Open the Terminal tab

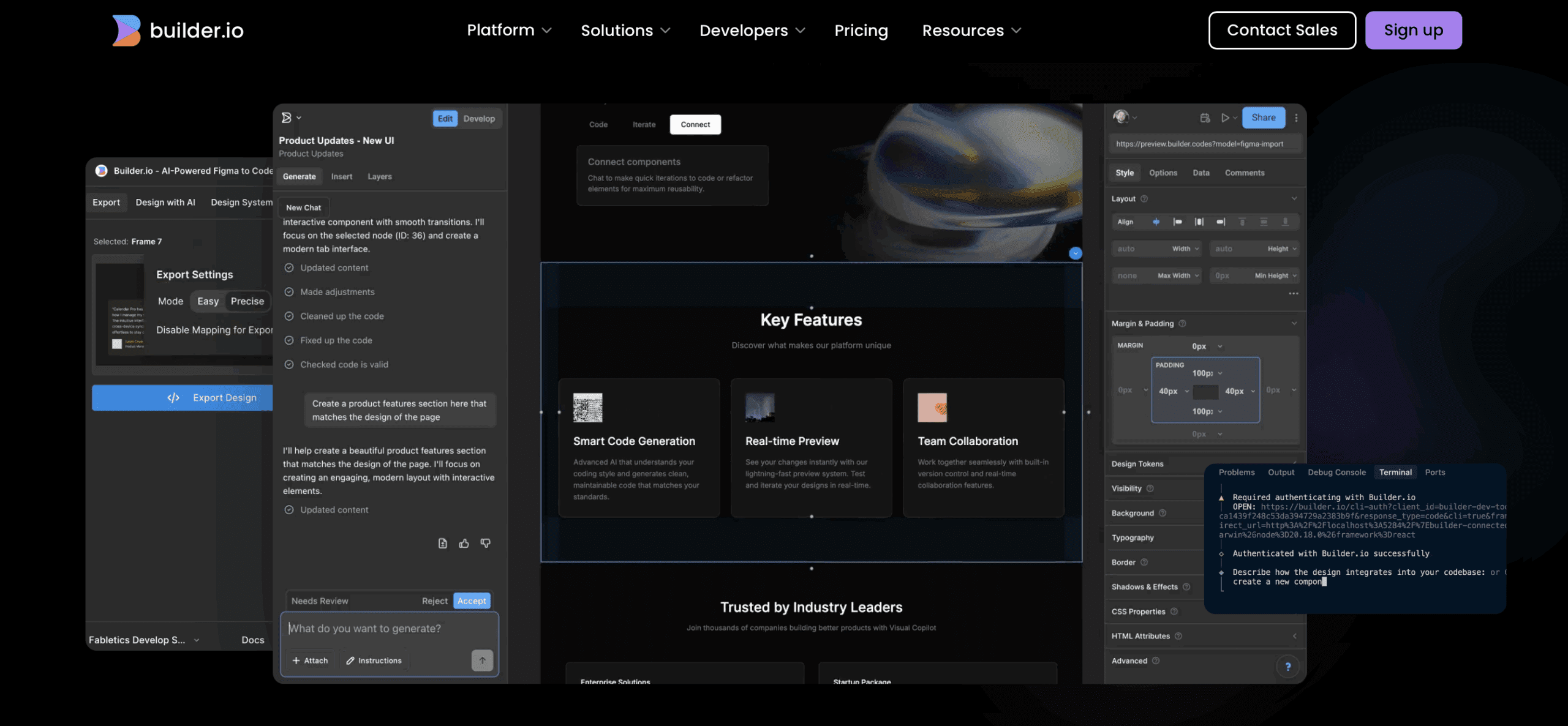pos(1395,473)
